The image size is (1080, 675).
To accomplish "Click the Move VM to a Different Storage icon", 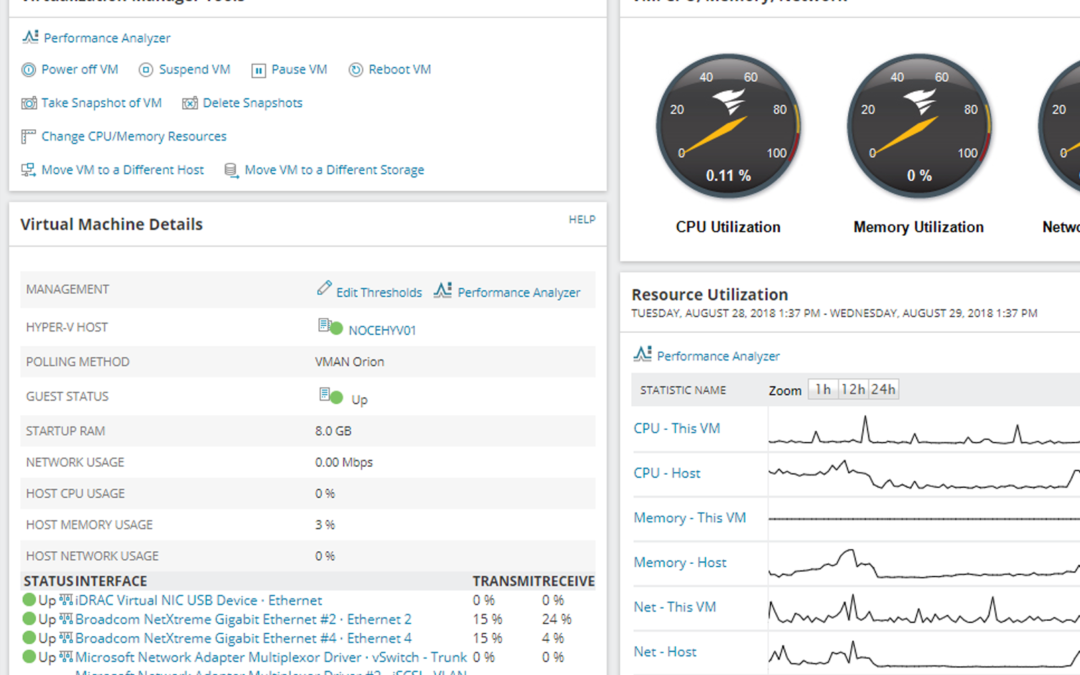I will coord(232,170).
